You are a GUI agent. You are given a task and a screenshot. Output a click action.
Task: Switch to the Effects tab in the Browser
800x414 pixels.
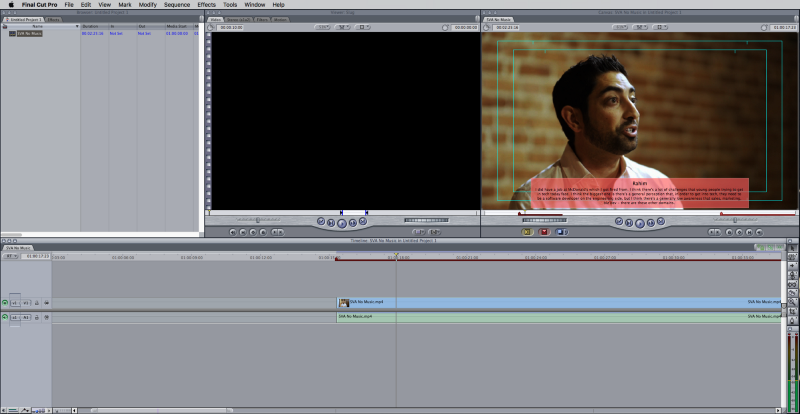pos(53,19)
